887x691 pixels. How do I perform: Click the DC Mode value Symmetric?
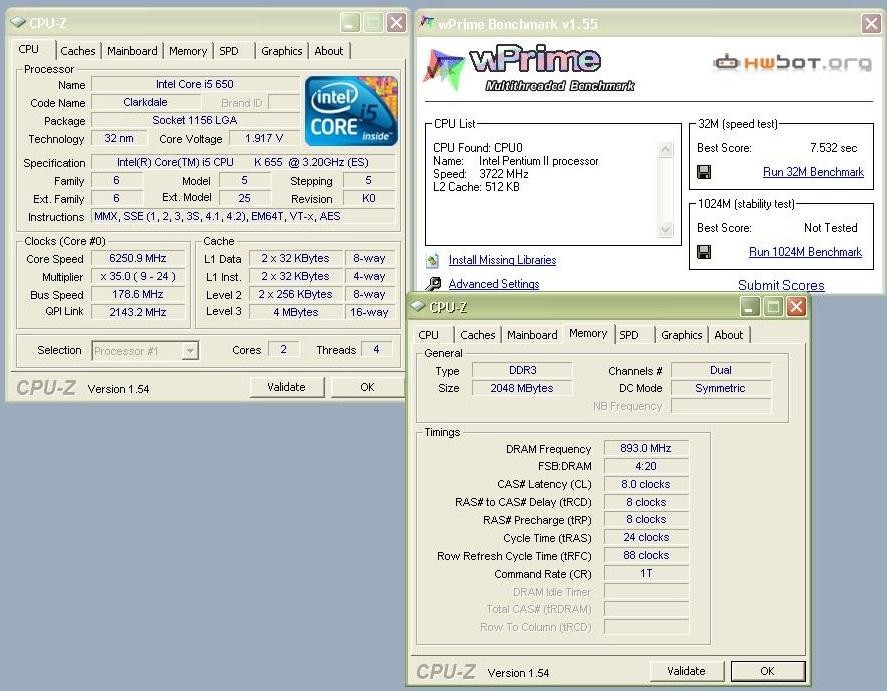click(x=721, y=388)
